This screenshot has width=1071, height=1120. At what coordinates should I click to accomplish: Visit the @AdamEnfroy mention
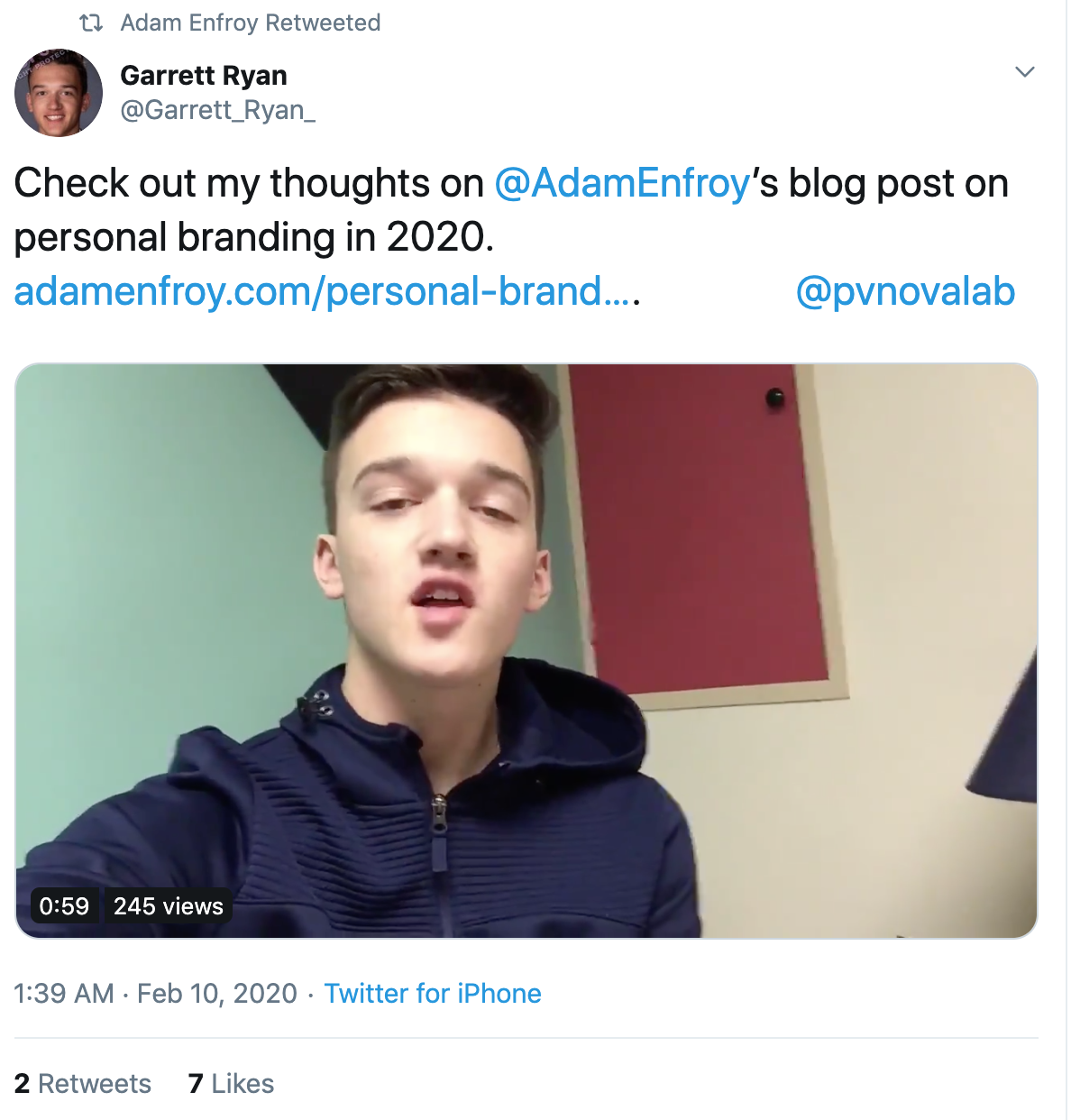pyautogui.click(x=622, y=183)
